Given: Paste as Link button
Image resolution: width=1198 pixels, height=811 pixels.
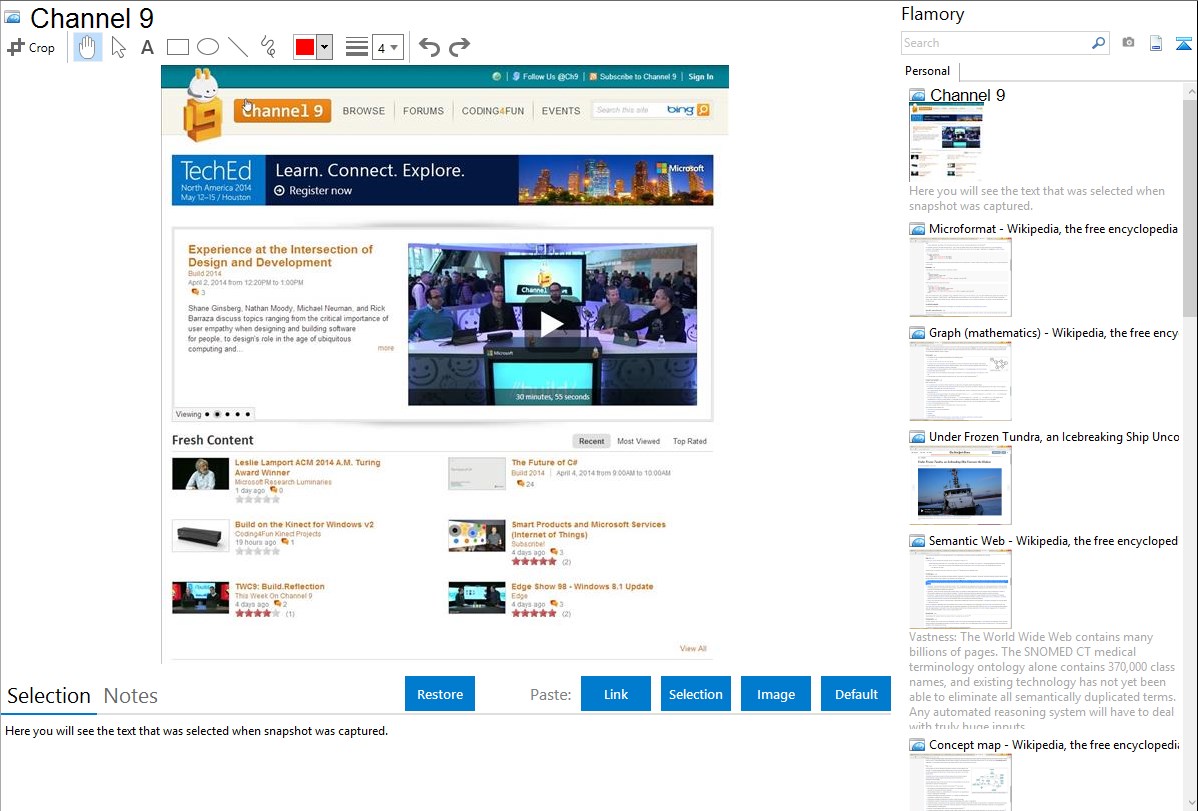Looking at the screenshot, I should coord(616,694).
